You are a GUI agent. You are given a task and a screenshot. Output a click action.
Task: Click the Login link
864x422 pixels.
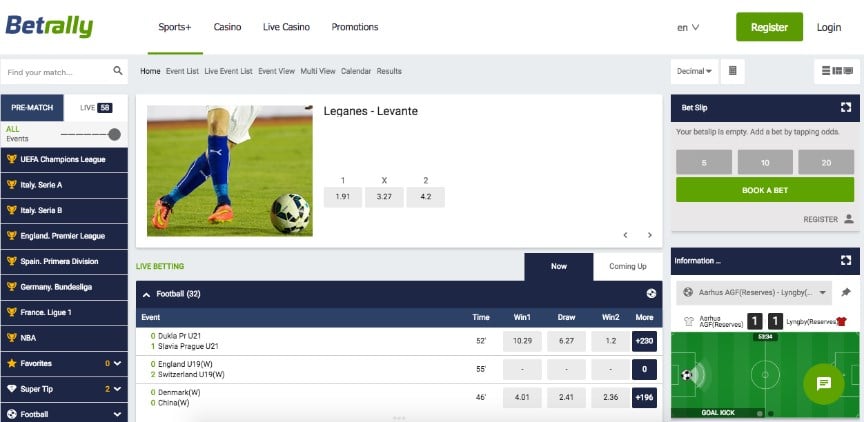829,27
